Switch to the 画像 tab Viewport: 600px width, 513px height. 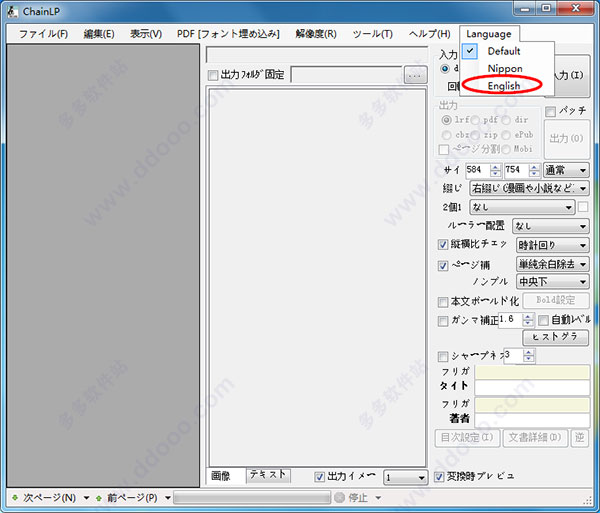pos(226,476)
